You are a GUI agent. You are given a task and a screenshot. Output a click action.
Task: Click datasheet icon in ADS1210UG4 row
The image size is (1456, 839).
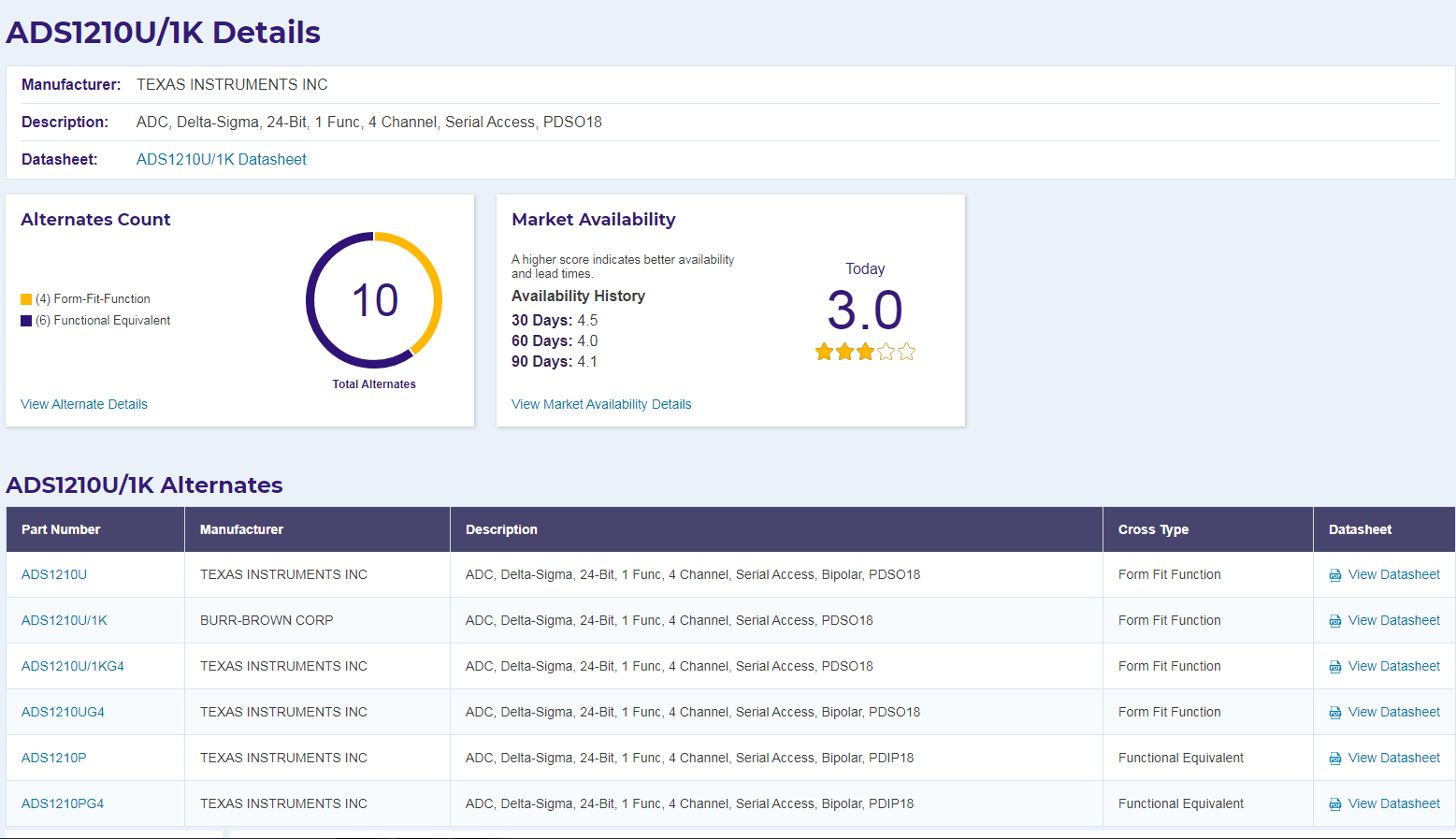point(1335,713)
